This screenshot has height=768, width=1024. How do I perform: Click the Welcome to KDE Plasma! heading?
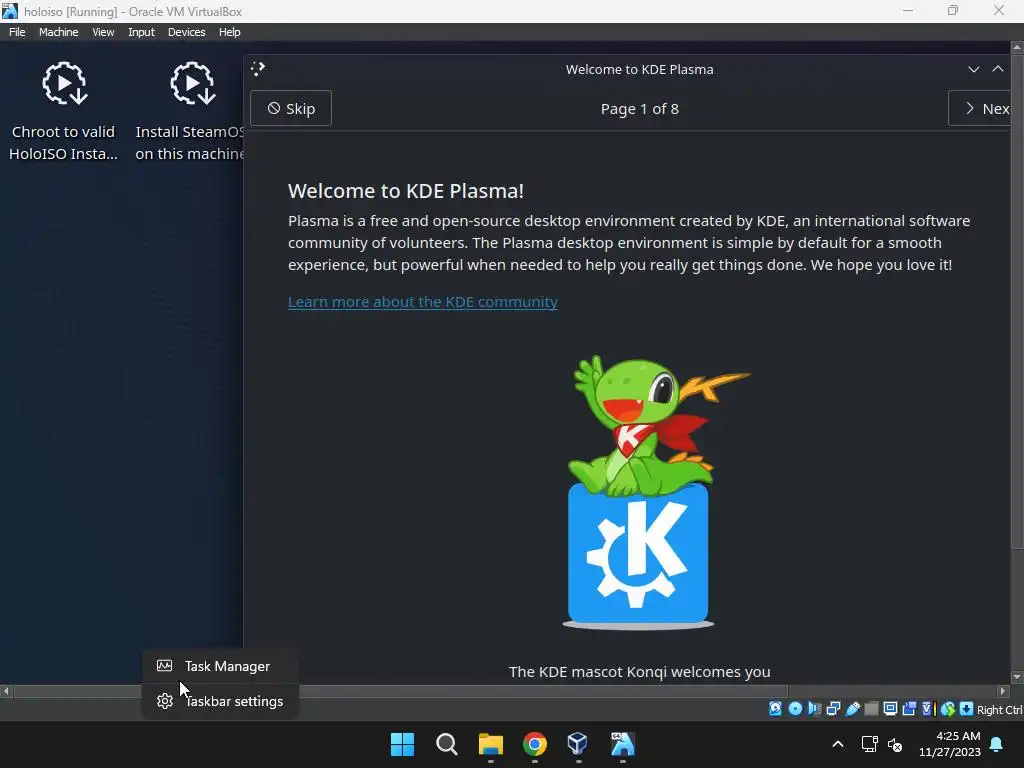[406, 191]
